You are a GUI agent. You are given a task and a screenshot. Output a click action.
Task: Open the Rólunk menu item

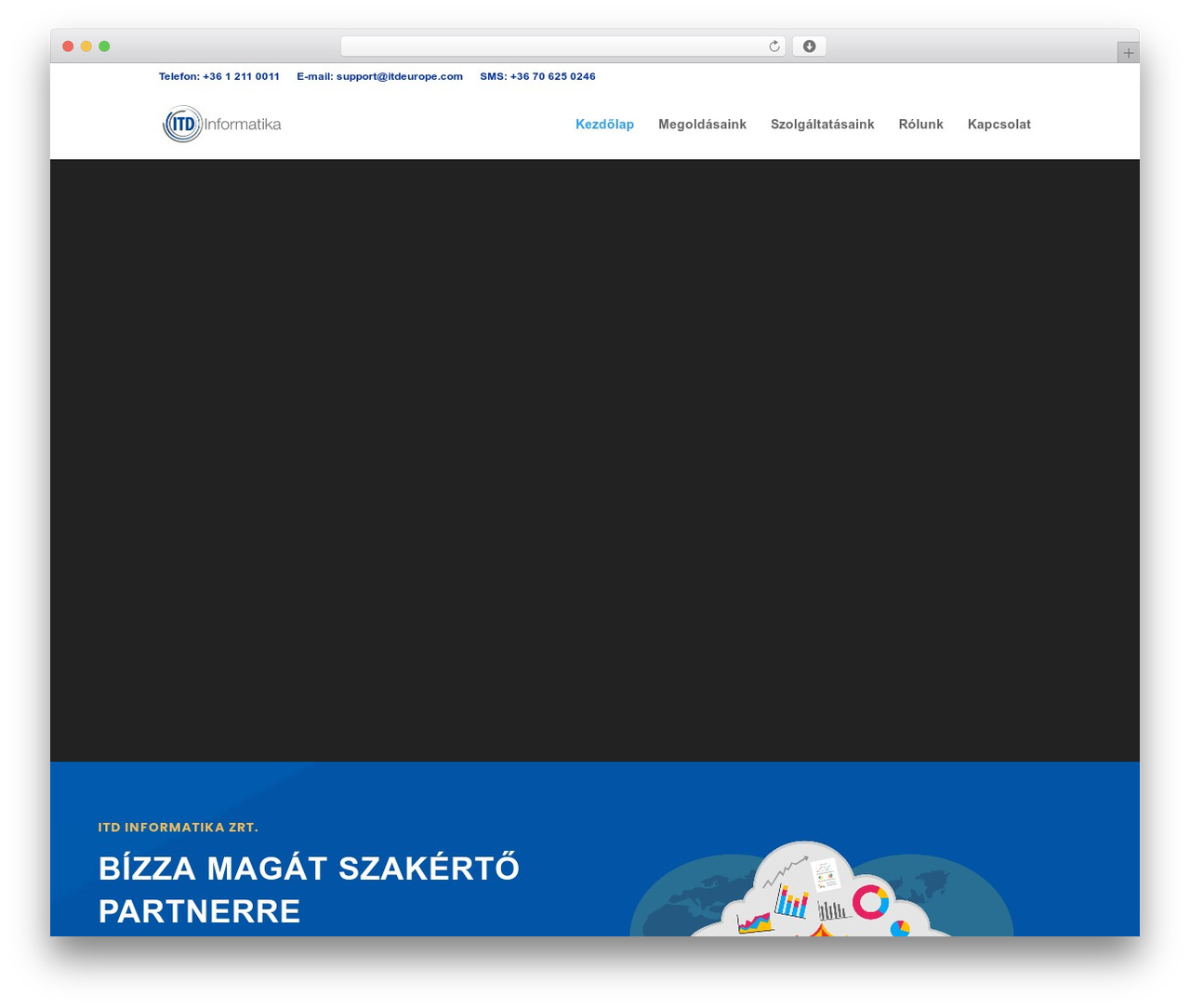920,125
